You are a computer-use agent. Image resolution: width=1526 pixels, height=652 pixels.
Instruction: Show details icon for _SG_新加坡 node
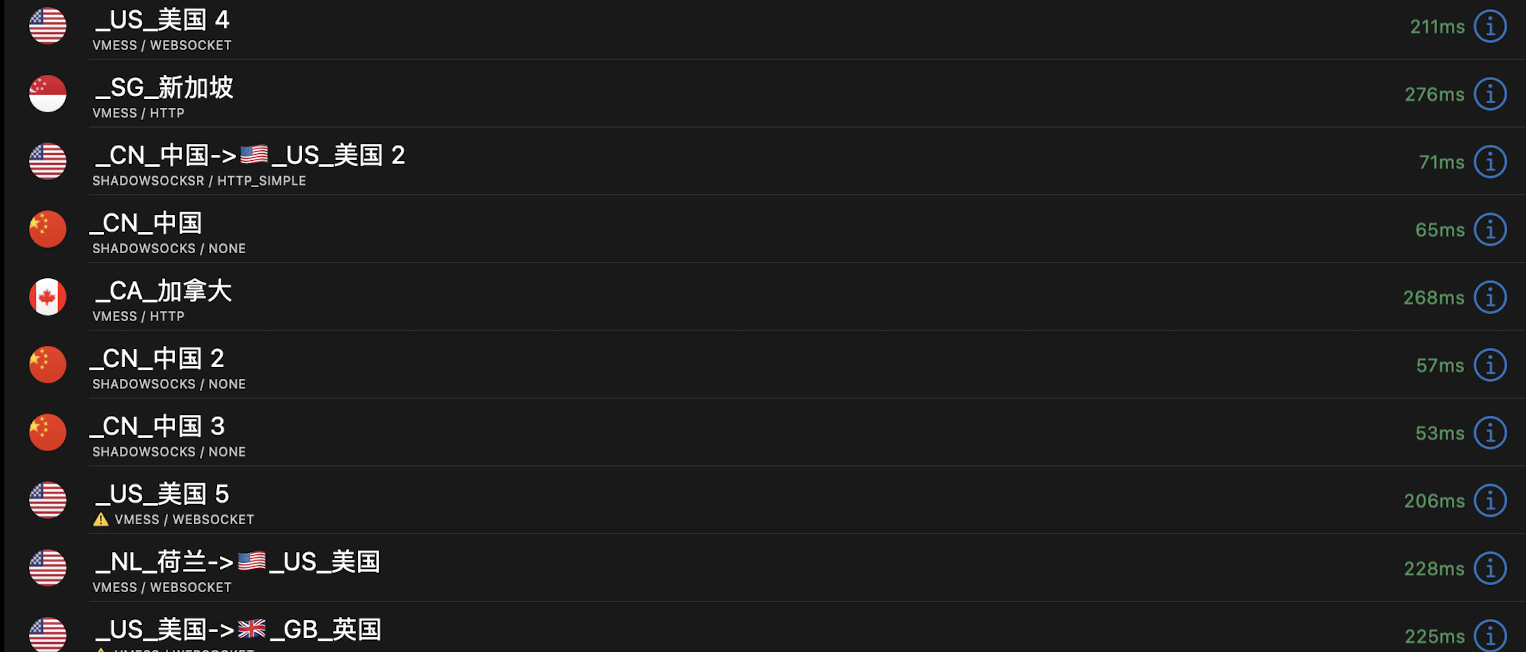tap(1490, 94)
